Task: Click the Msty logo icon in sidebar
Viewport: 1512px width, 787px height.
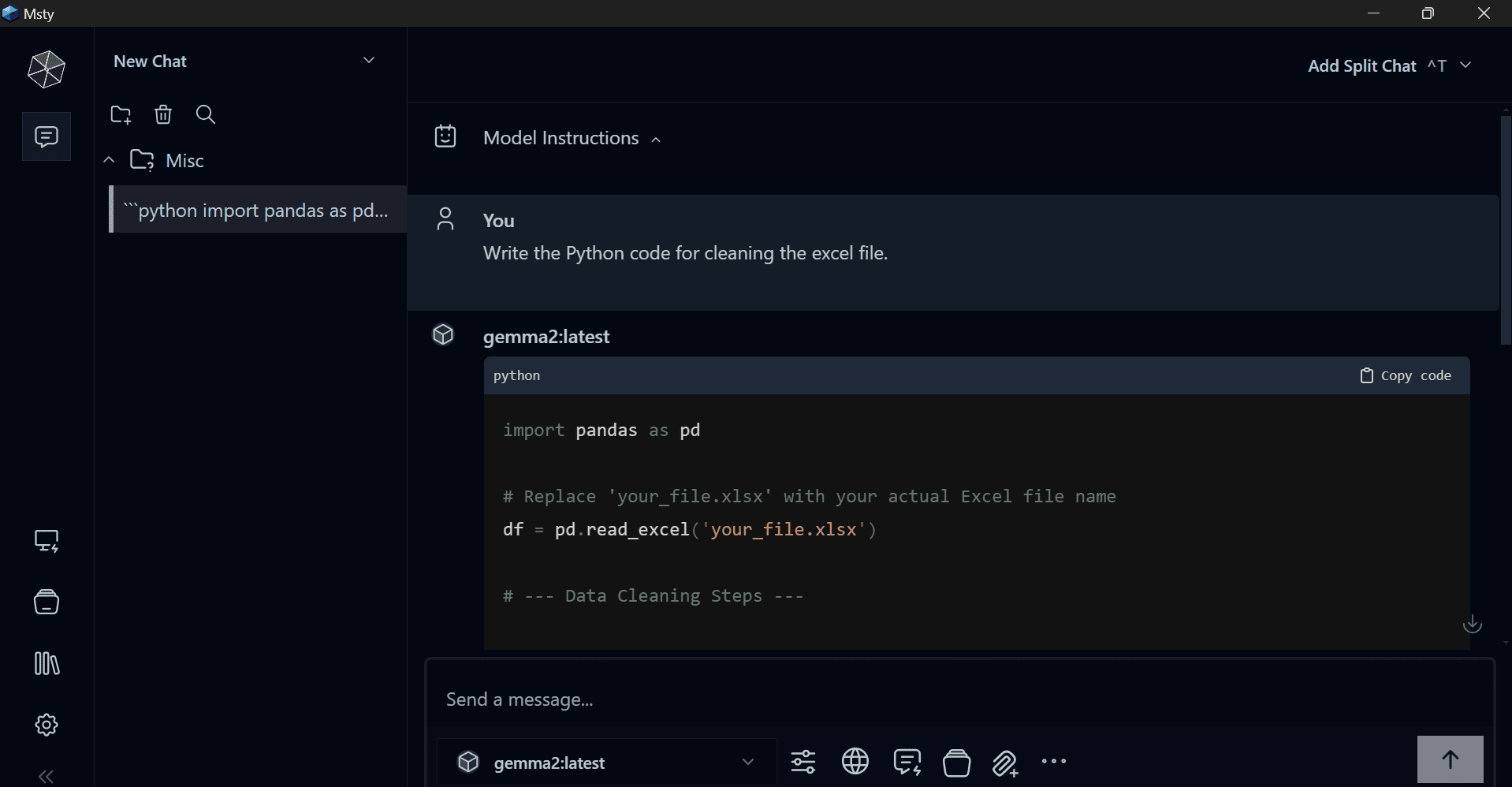Action: (x=47, y=69)
